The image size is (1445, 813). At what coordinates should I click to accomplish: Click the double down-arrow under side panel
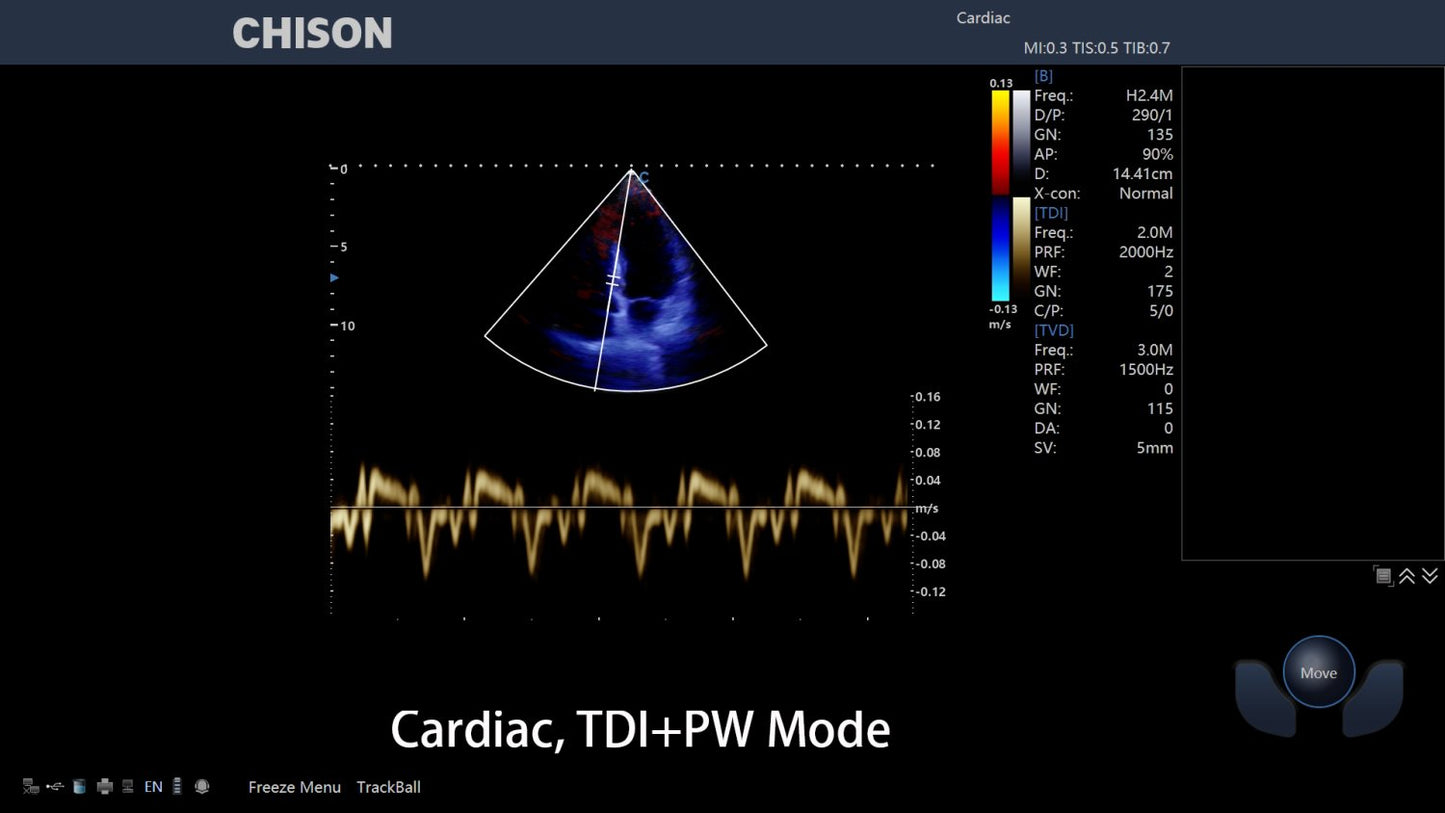pos(1430,575)
